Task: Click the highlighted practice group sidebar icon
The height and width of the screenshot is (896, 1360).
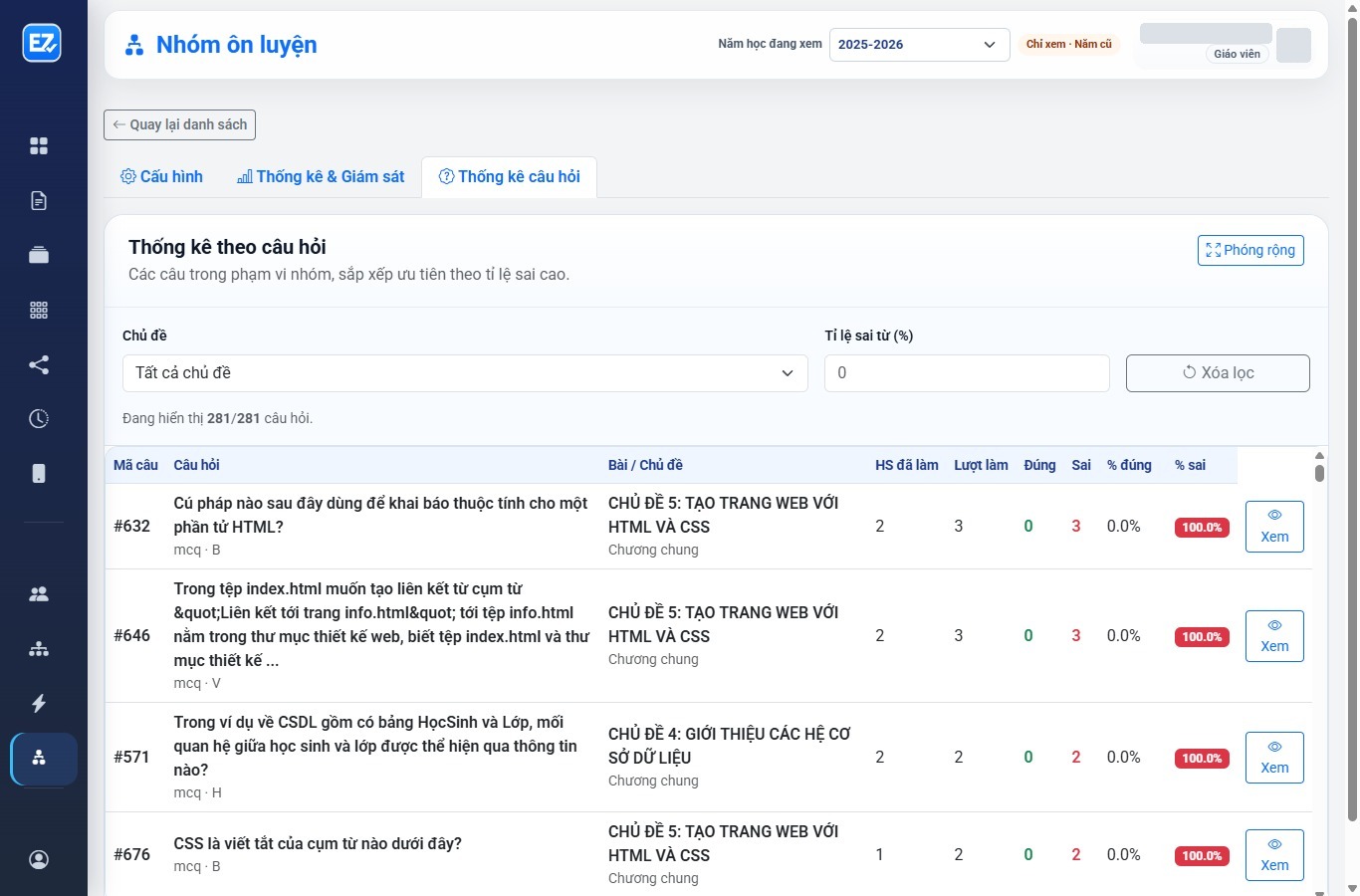Action: click(44, 759)
